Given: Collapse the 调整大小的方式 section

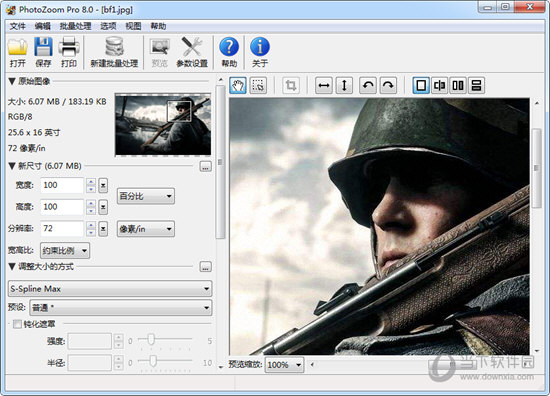Looking at the screenshot, I should (x=12, y=267).
